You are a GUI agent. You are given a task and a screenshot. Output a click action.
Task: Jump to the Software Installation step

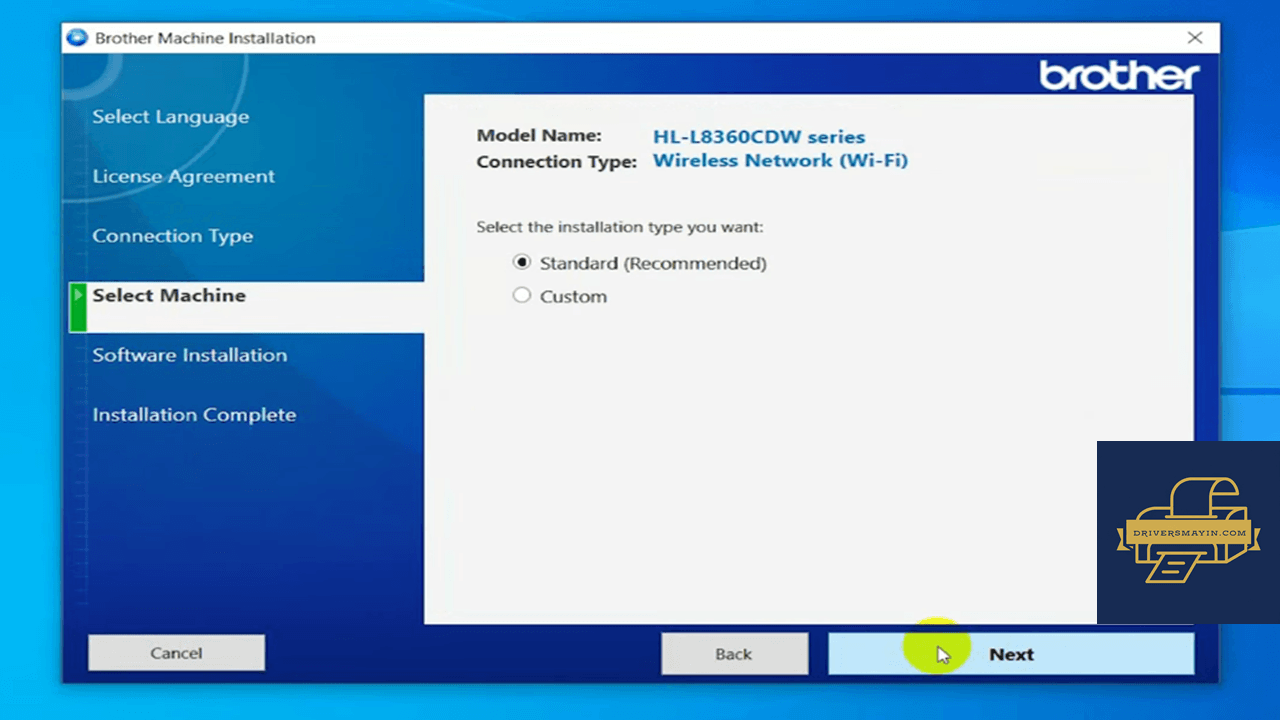click(x=190, y=355)
